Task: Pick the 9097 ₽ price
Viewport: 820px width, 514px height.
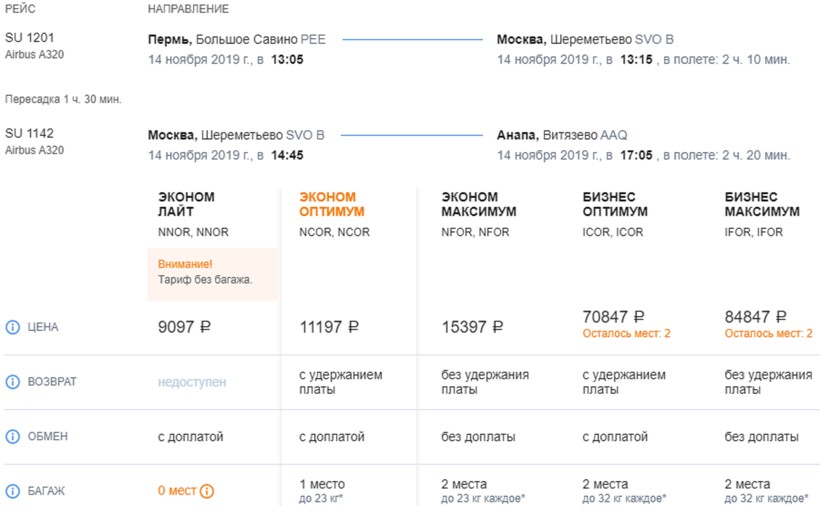Action: point(184,327)
